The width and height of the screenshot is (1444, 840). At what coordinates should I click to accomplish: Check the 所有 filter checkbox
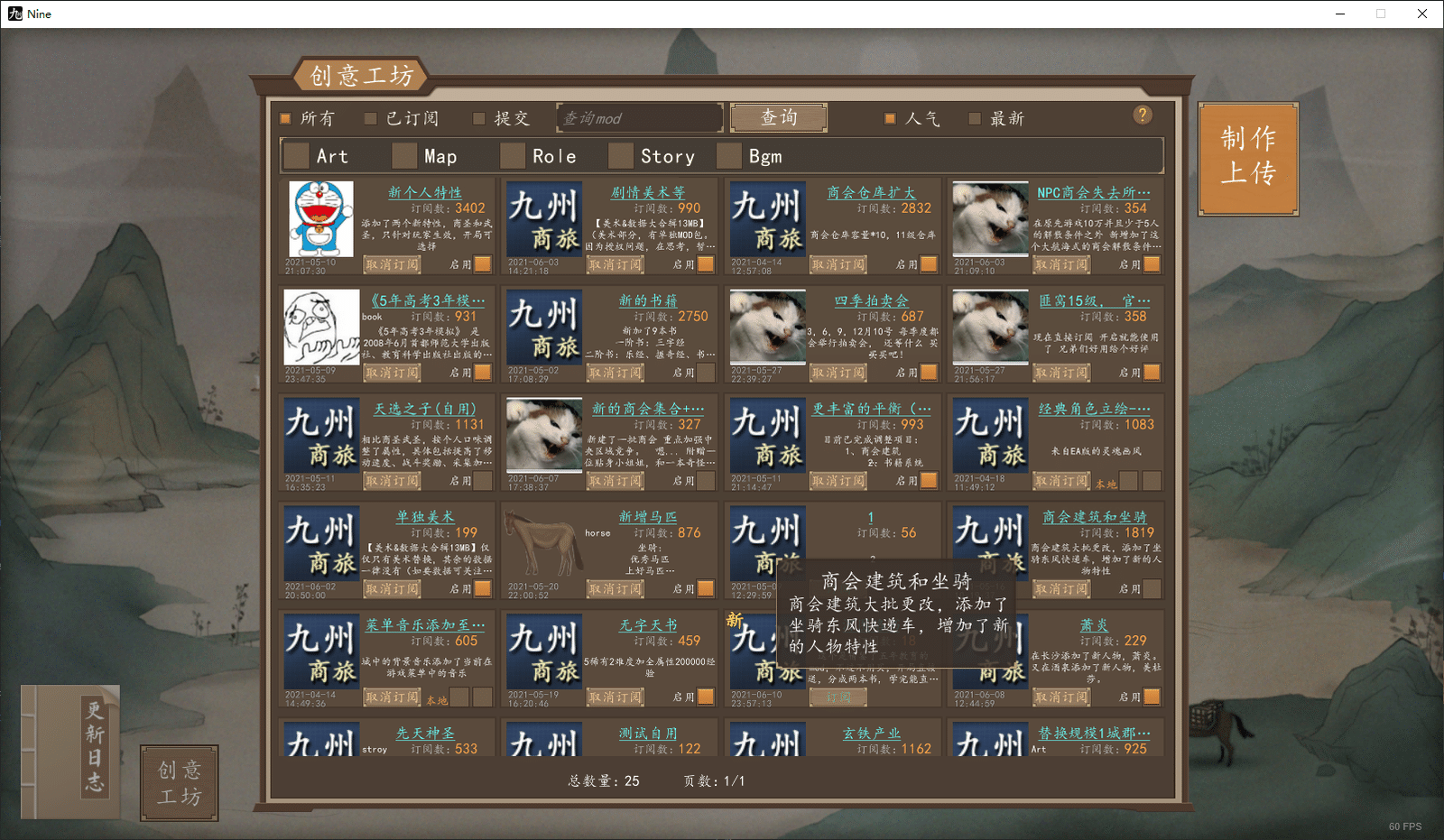[285, 118]
